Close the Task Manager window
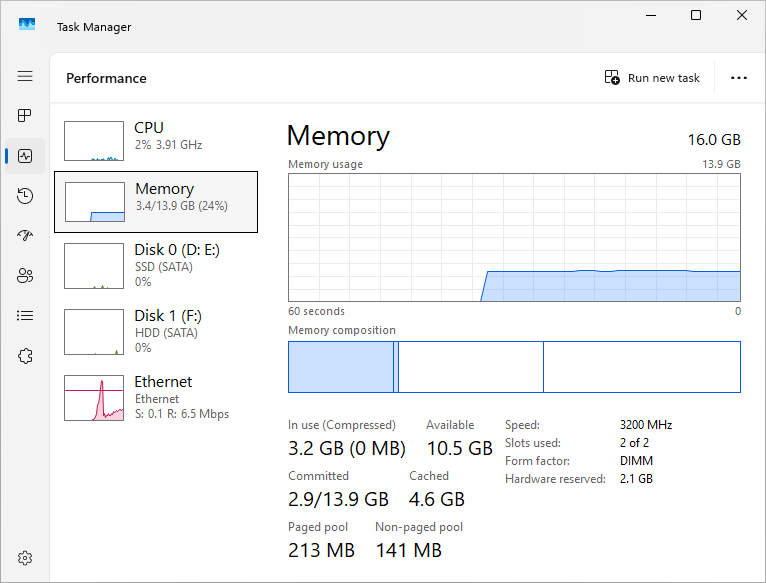The height and width of the screenshot is (583, 766). [x=742, y=16]
